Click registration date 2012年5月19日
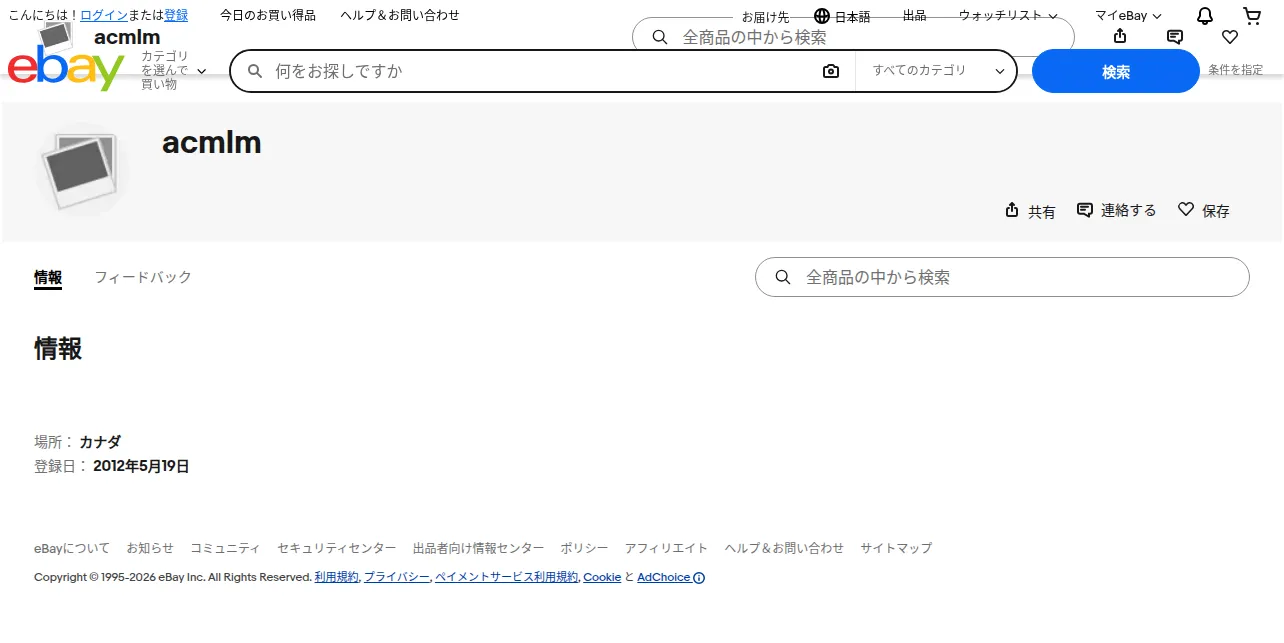This screenshot has width=1284, height=643. pos(141,466)
